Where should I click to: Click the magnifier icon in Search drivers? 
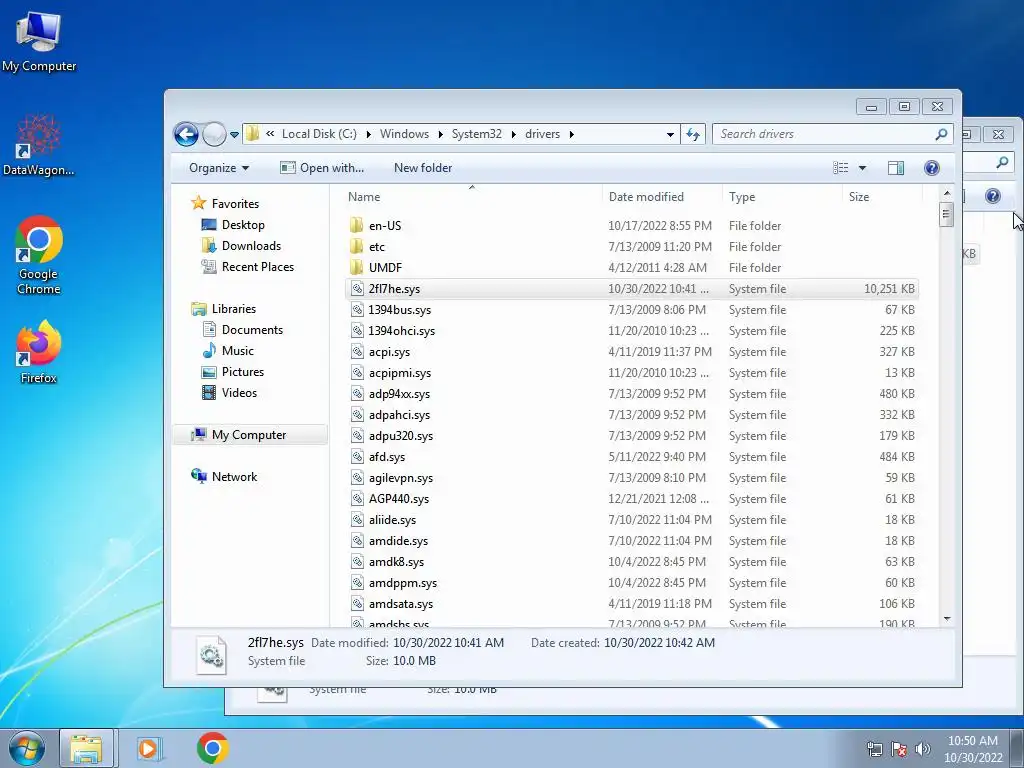(941, 134)
